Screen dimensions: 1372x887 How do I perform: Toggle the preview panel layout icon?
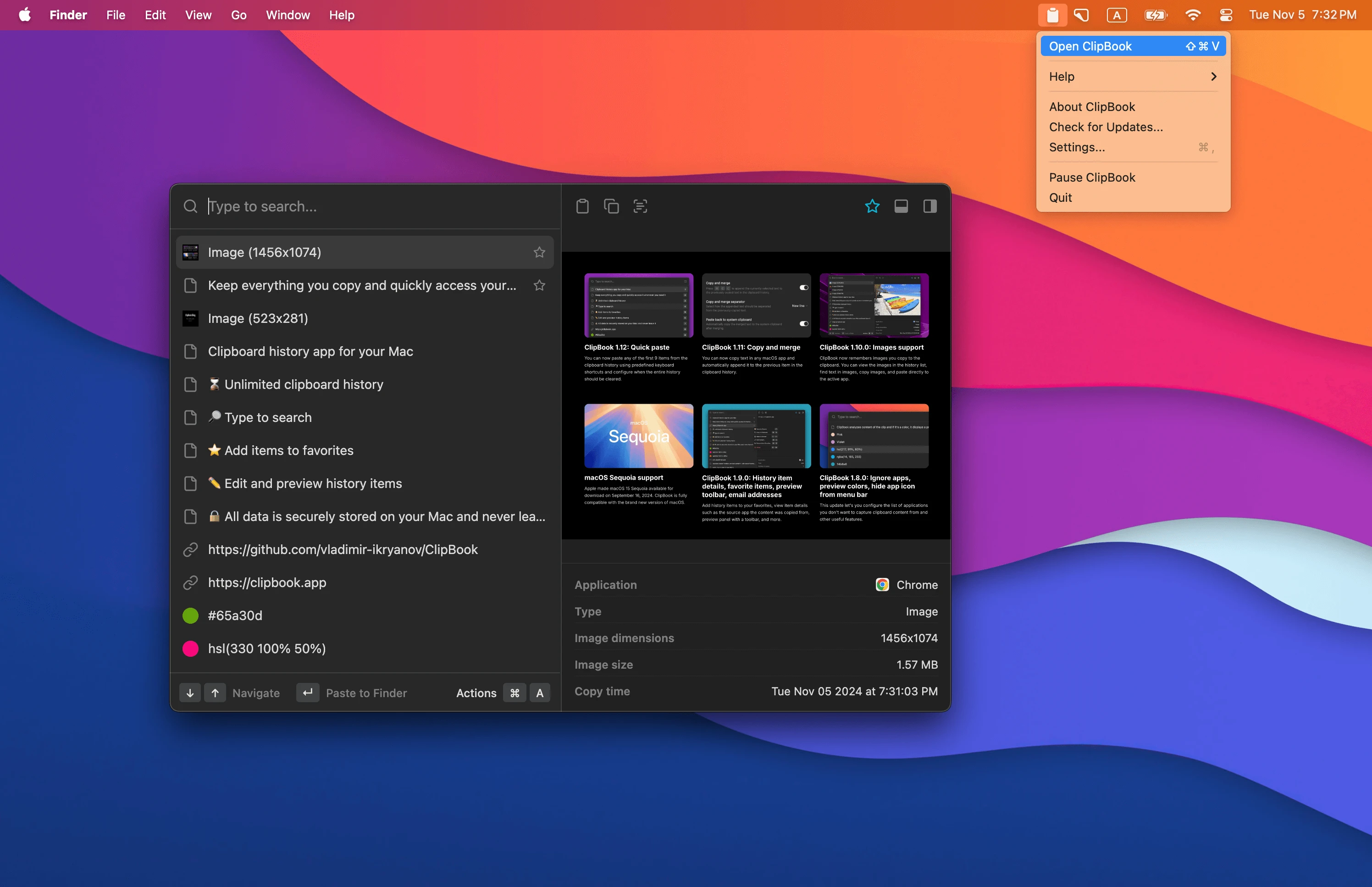901,206
